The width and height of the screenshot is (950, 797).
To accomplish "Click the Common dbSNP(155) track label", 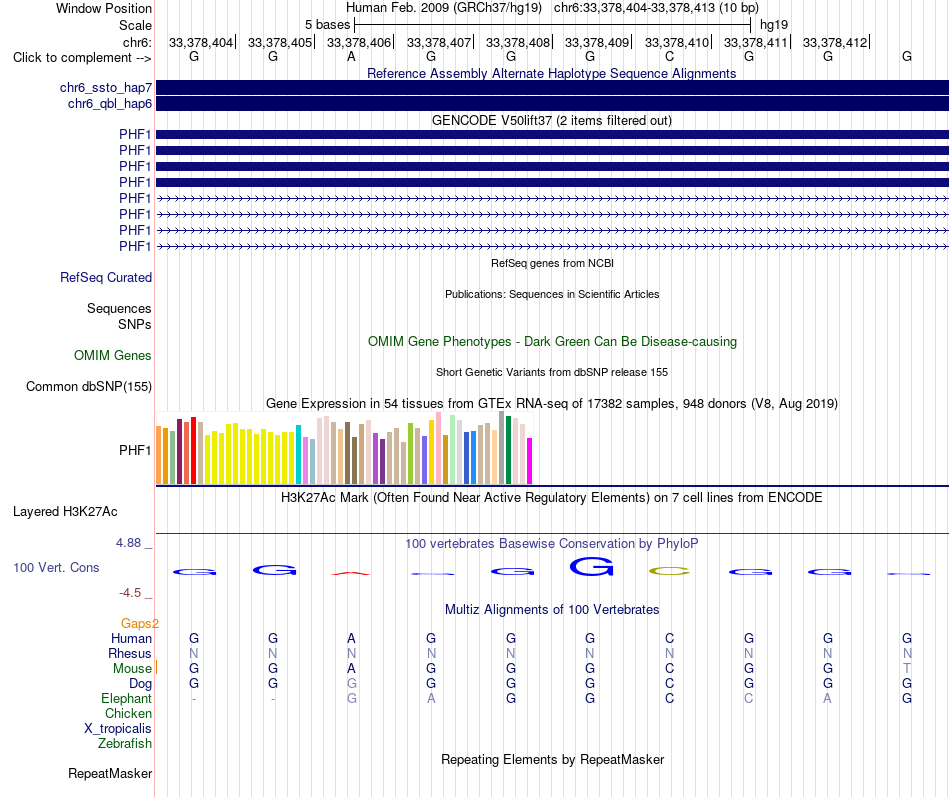I will (x=88, y=387).
